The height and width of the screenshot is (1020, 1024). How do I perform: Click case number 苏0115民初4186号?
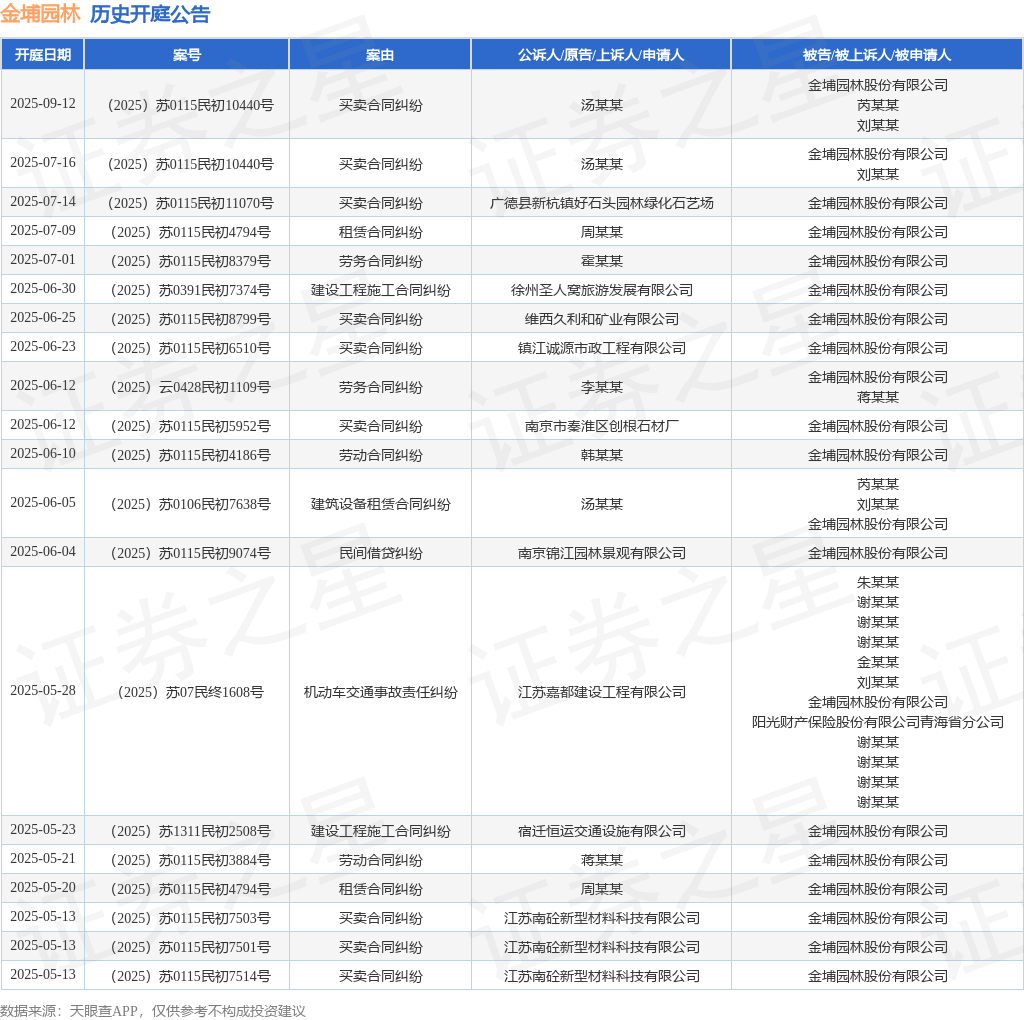click(190, 455)
